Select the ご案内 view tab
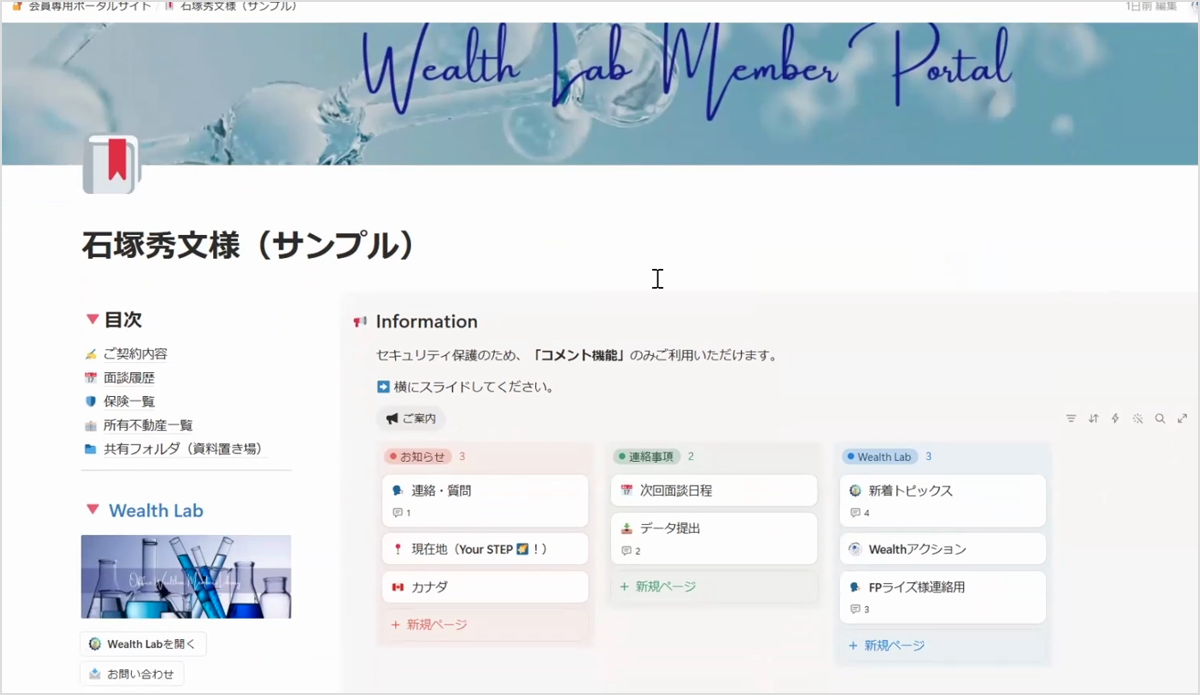 412,419
